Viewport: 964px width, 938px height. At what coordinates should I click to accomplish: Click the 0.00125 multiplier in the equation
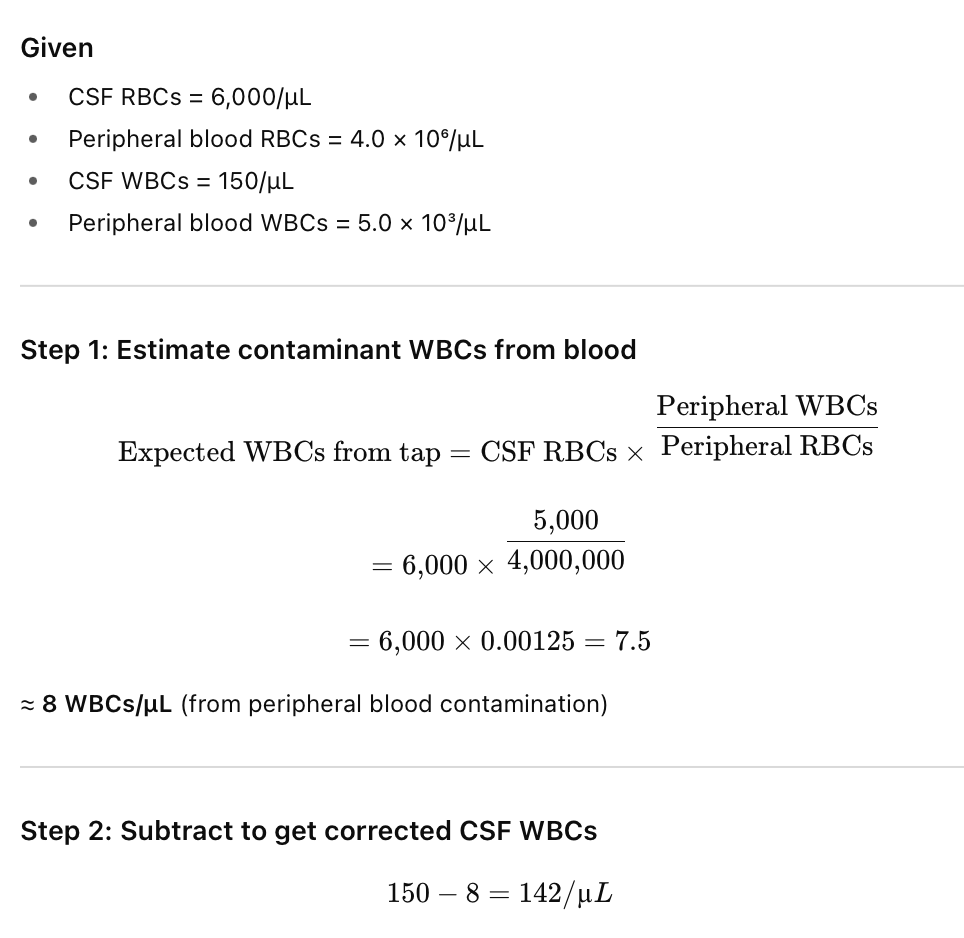pos(528,641)
